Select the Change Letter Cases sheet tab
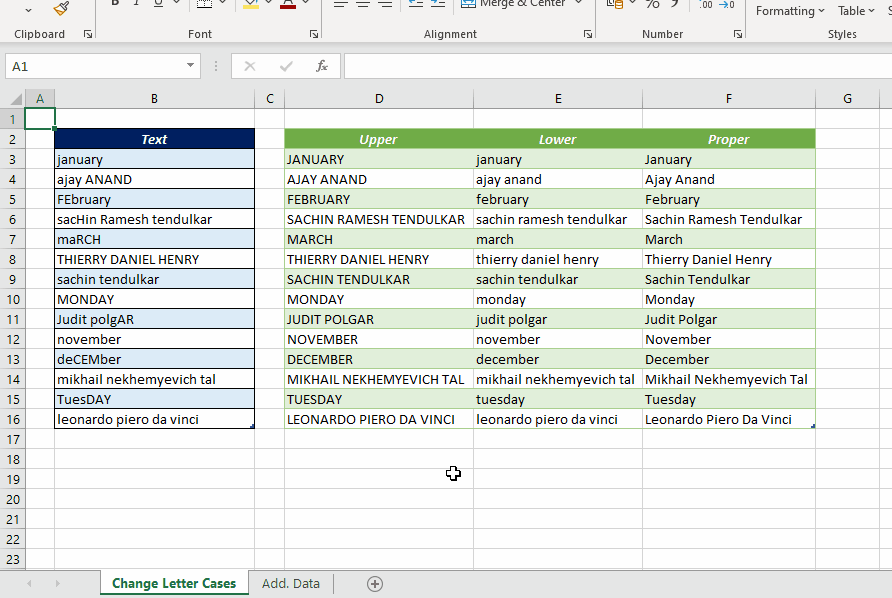892x598 pixels. tap(174, 583)
